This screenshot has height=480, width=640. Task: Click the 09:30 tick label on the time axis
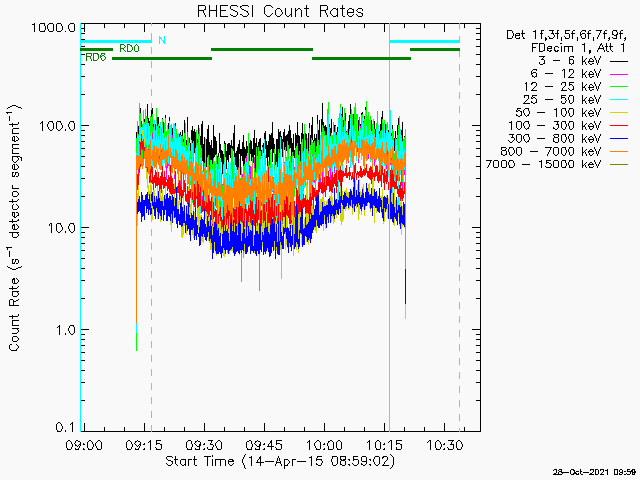(x=203, y=443)
